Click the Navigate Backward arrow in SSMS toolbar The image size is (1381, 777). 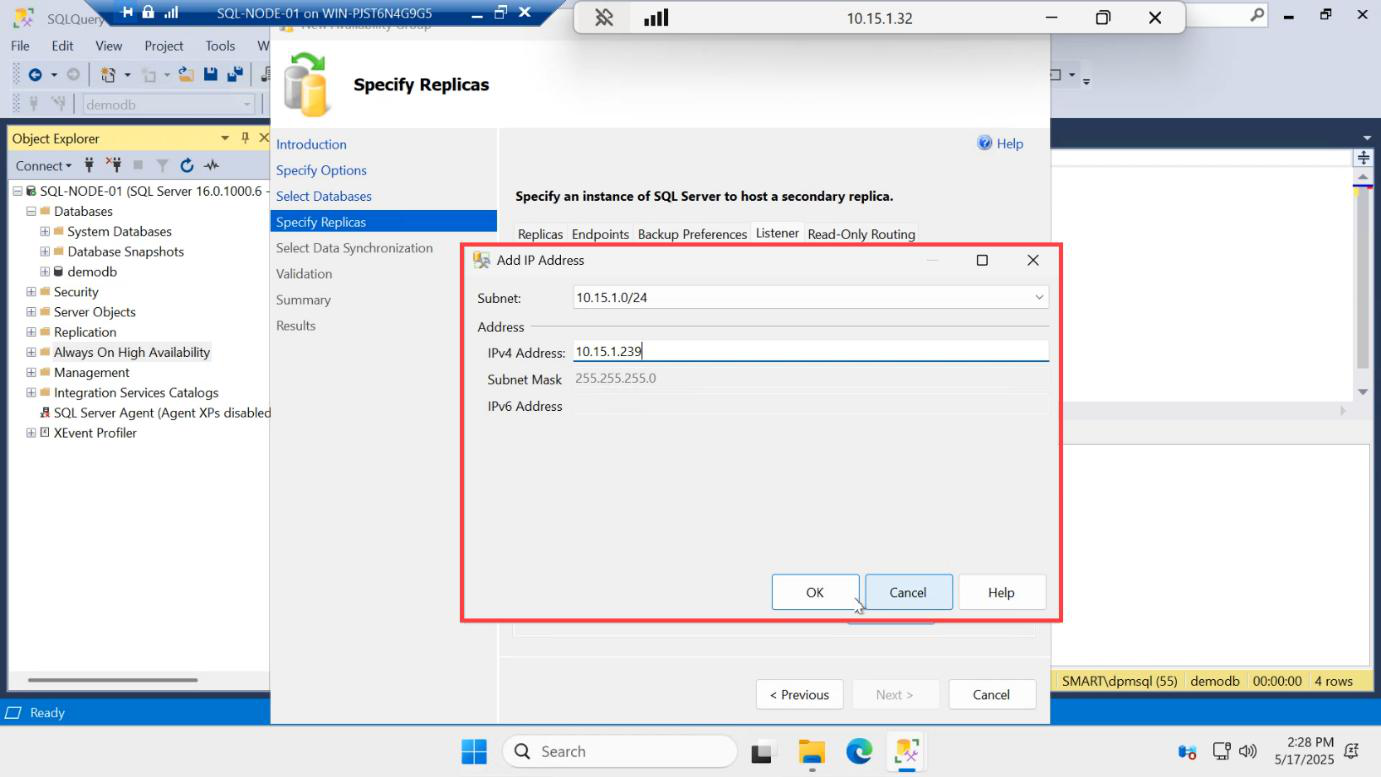pos(35,74)
